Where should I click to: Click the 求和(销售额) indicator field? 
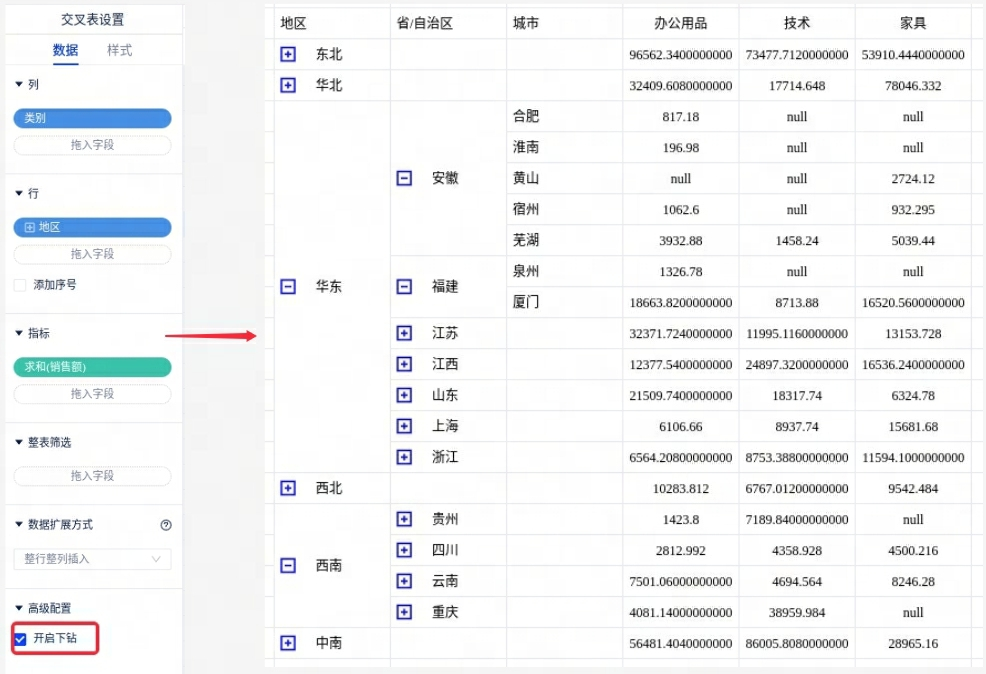pos(92,367)
